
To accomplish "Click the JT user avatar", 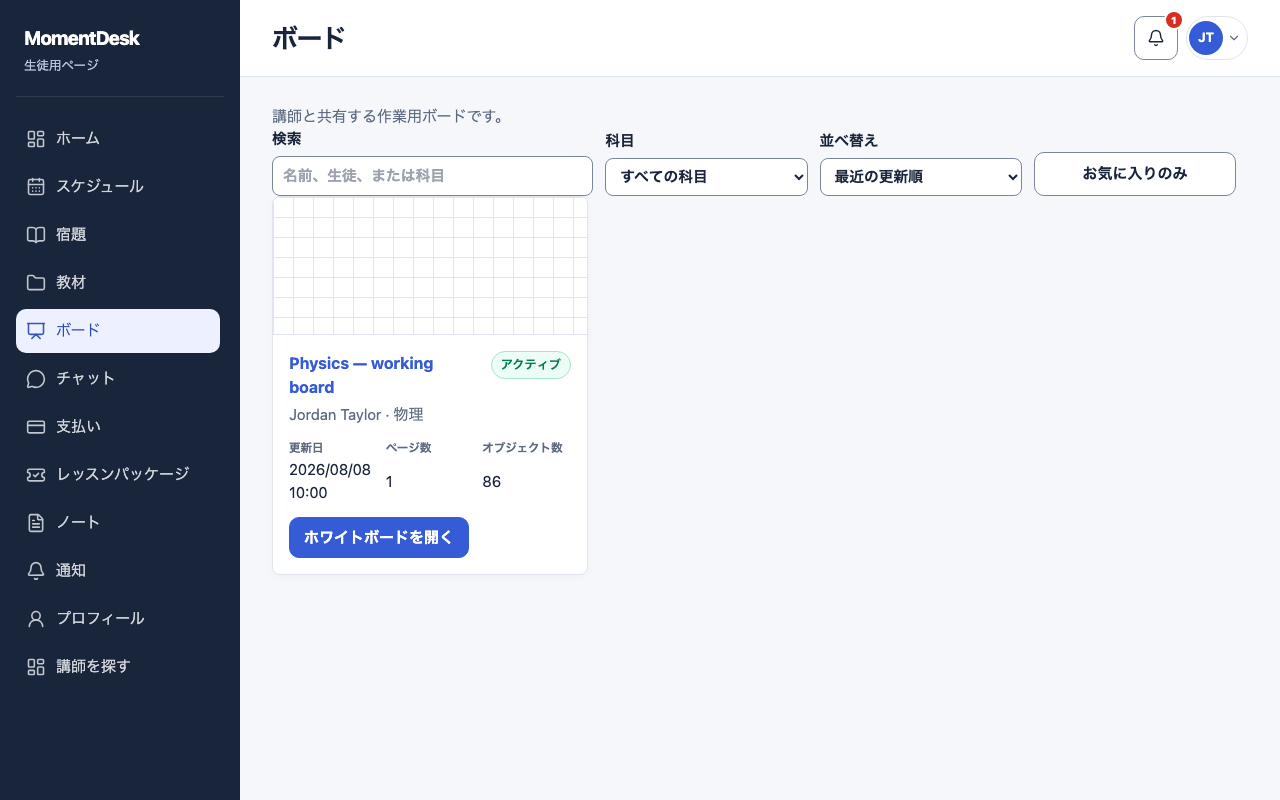I will pos(1206,38).
